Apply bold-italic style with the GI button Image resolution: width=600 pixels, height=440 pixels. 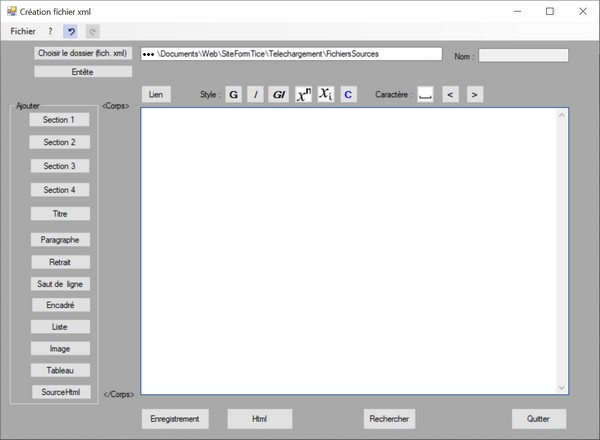click(x=278, y=95)
